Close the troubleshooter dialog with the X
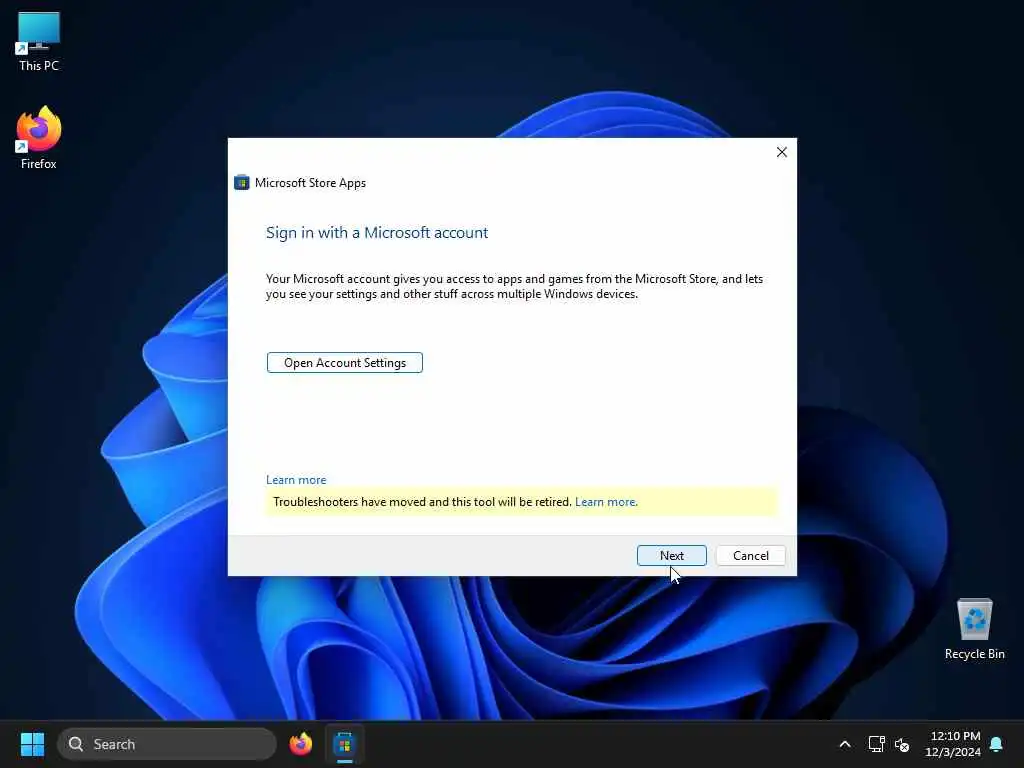Image resolution: width=1024 pixels, height=768 pixels. (x=781, y=152)
